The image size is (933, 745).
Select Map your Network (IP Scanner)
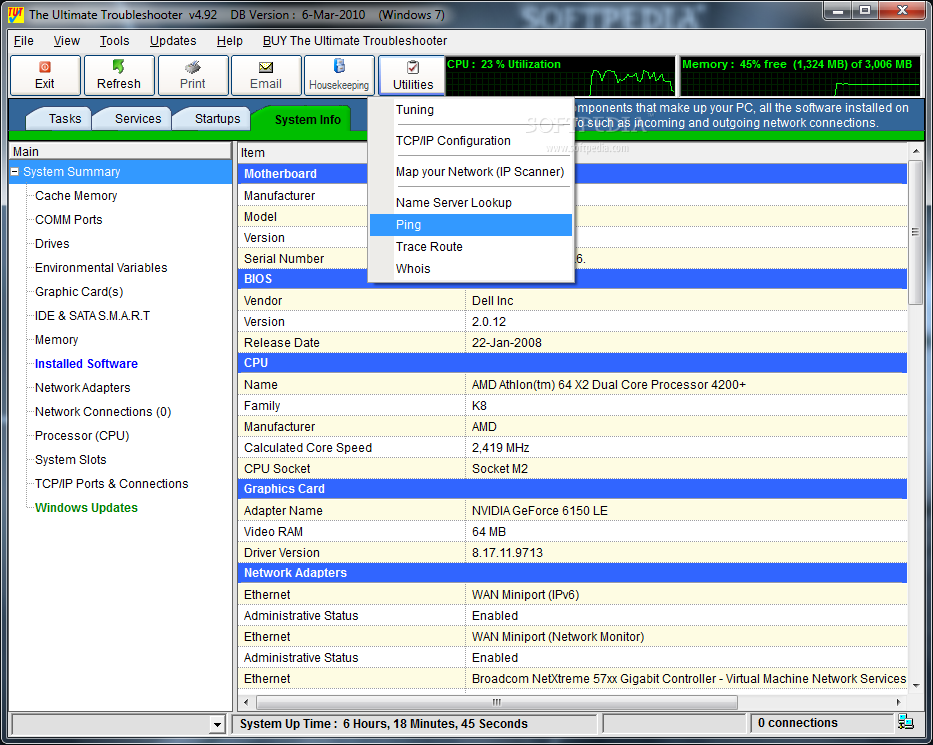click(471, 172)
